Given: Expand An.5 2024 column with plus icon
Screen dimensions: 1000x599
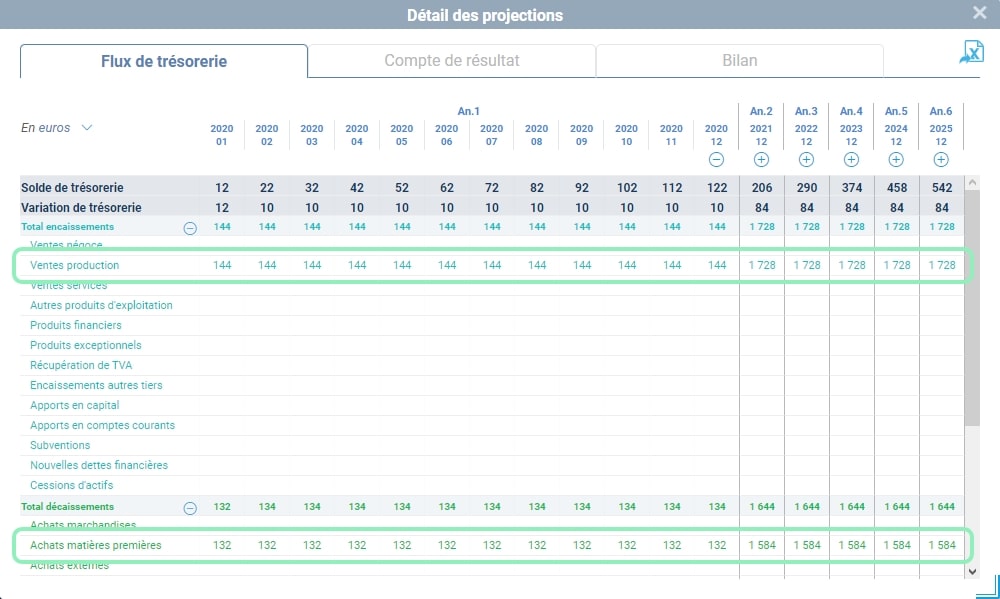Looking at the screenshot, I should tap(896, 160).
